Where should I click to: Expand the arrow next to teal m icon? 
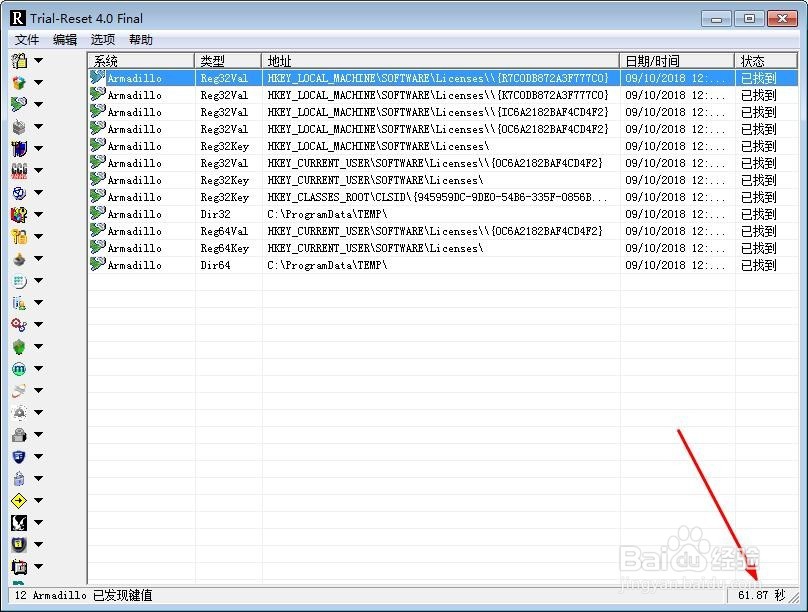click(39, 369)
